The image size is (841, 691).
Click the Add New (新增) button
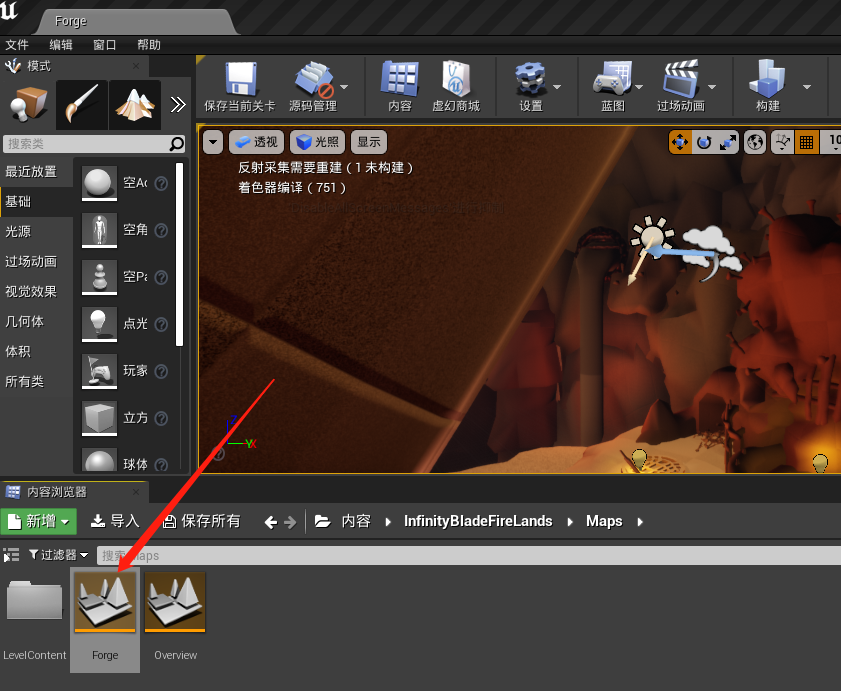[x=39, y=521]
